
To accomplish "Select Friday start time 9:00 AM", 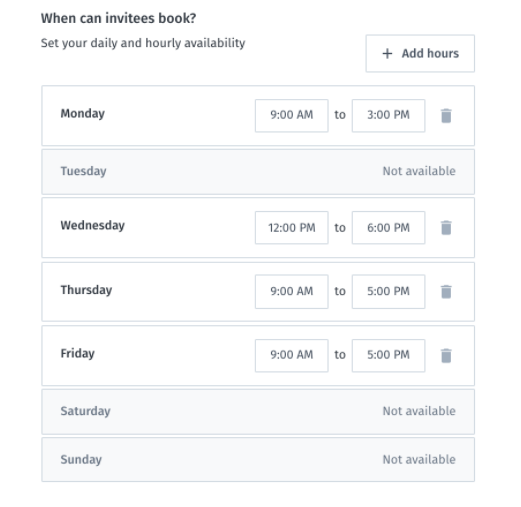I will 292,356.
